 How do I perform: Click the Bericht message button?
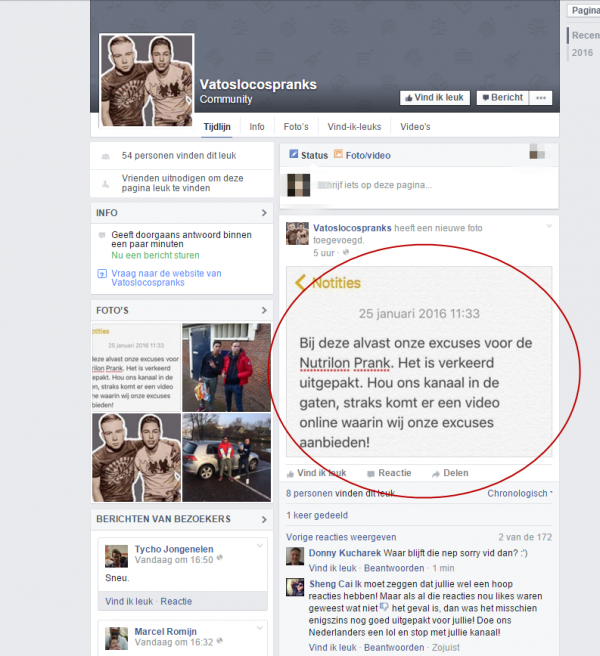[x=503, y=98]
